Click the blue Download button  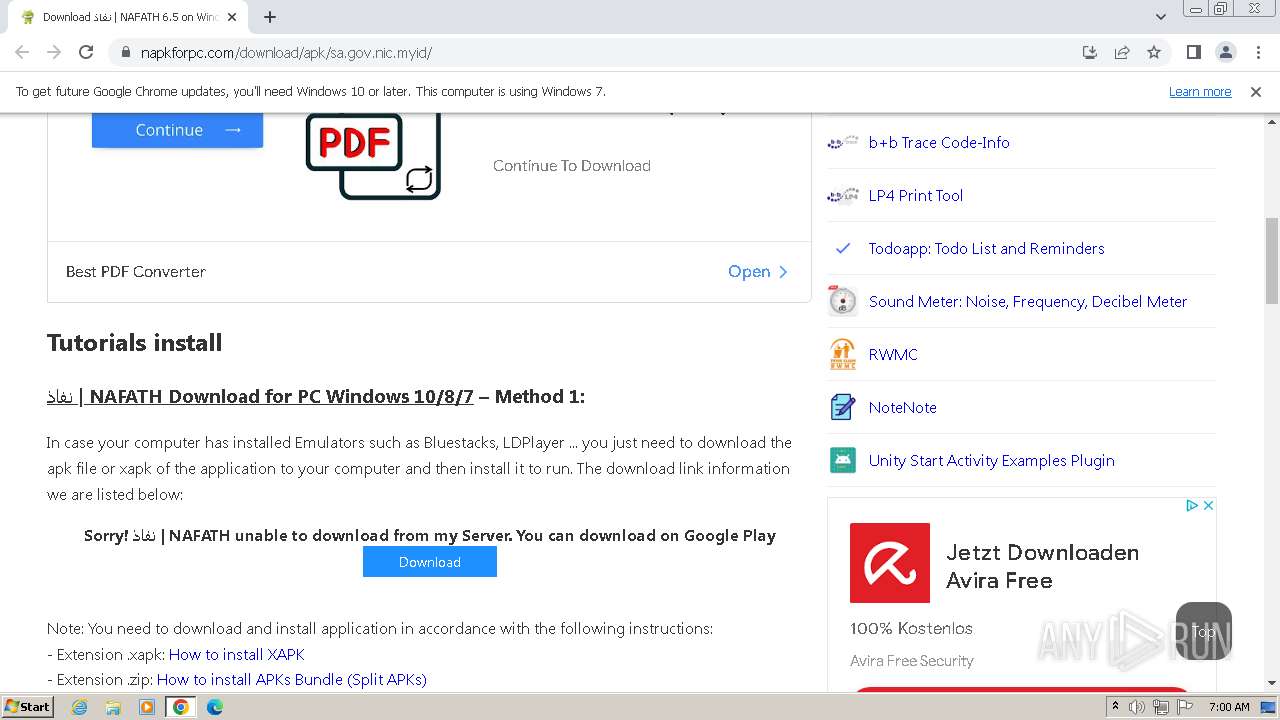coord(430,562)
